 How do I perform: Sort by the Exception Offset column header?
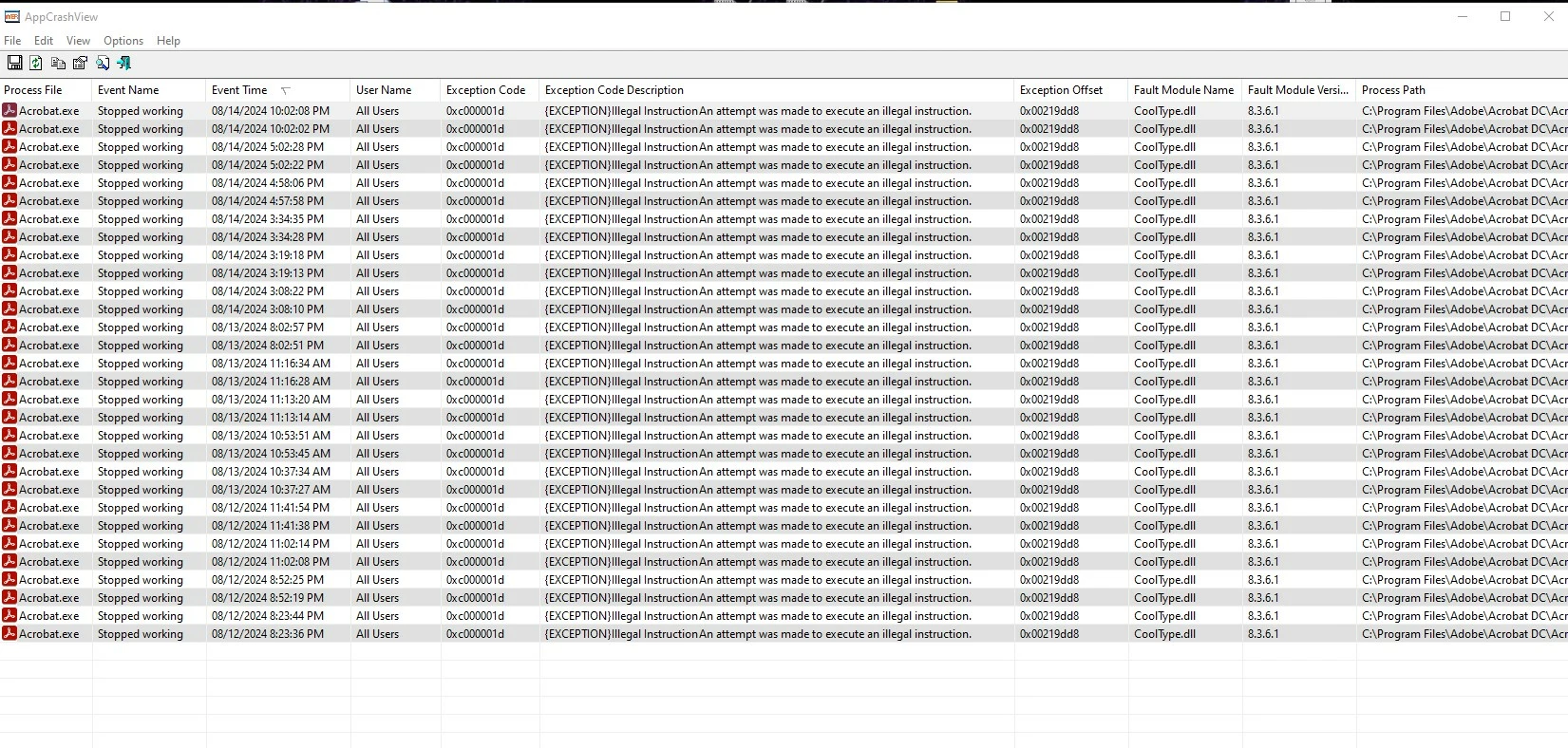1071,90
